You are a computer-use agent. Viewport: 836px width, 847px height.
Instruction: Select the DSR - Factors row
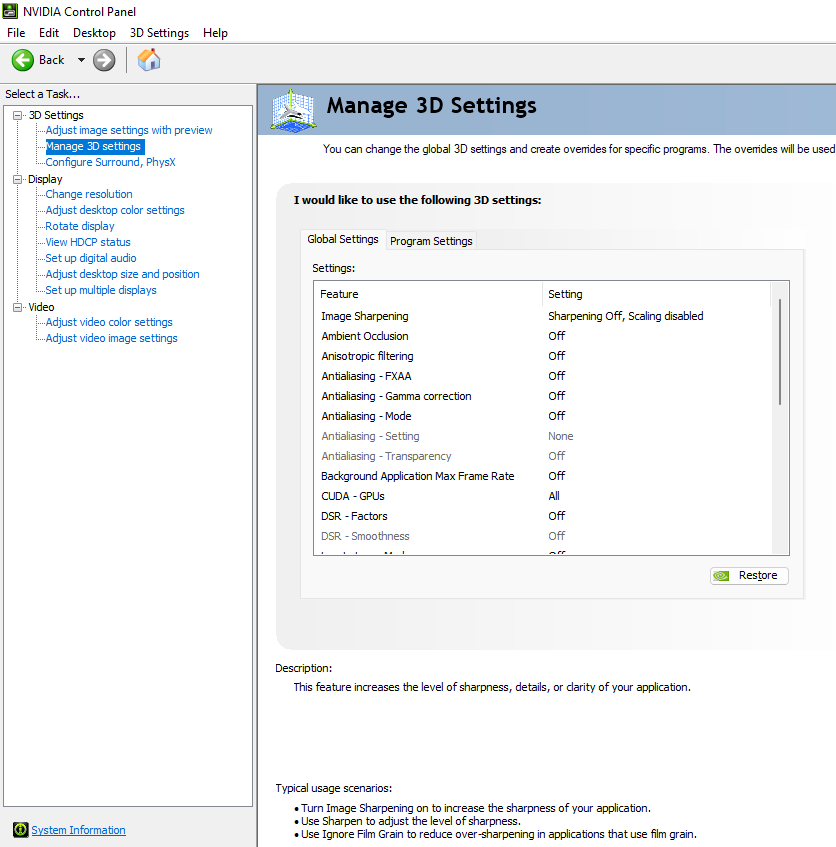(544, 516)
